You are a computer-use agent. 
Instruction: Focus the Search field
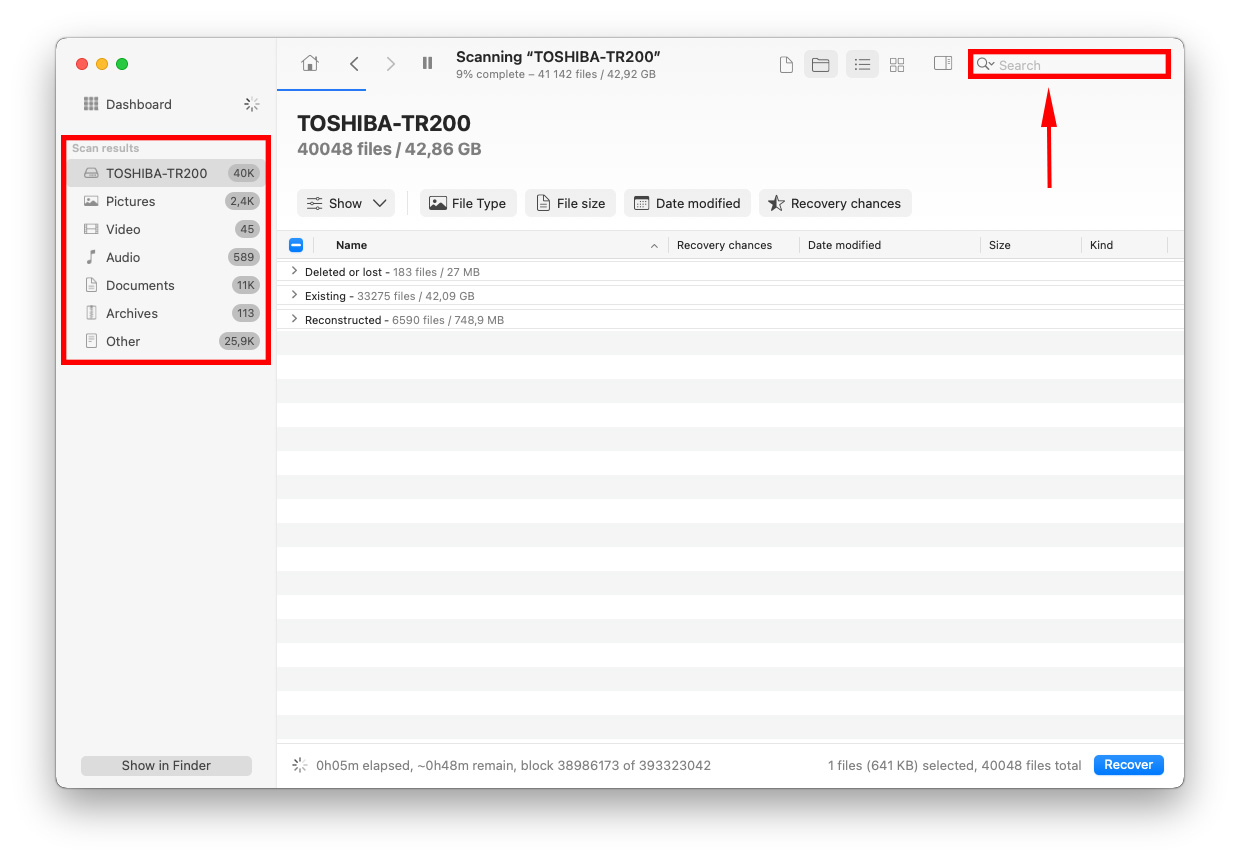point(1069,65)
